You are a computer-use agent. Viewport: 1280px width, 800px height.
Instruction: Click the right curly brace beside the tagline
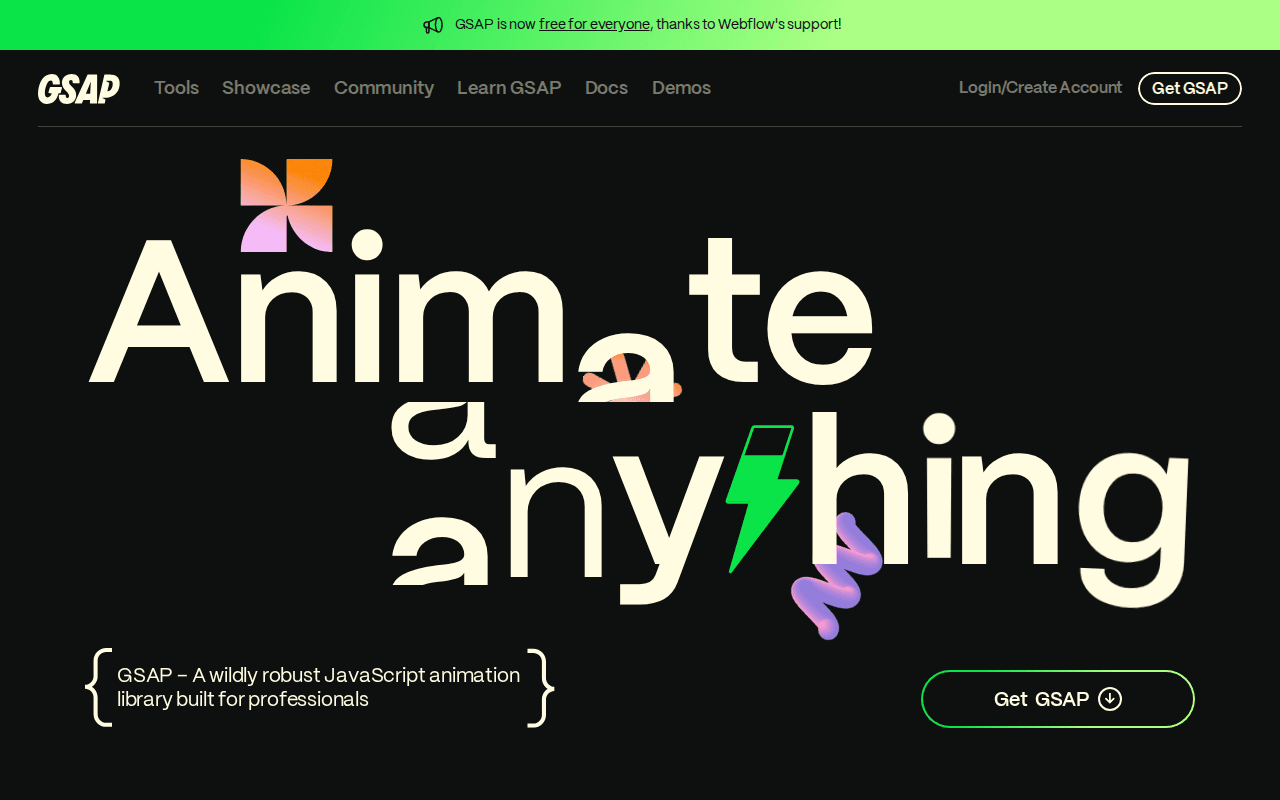(540, 687)
